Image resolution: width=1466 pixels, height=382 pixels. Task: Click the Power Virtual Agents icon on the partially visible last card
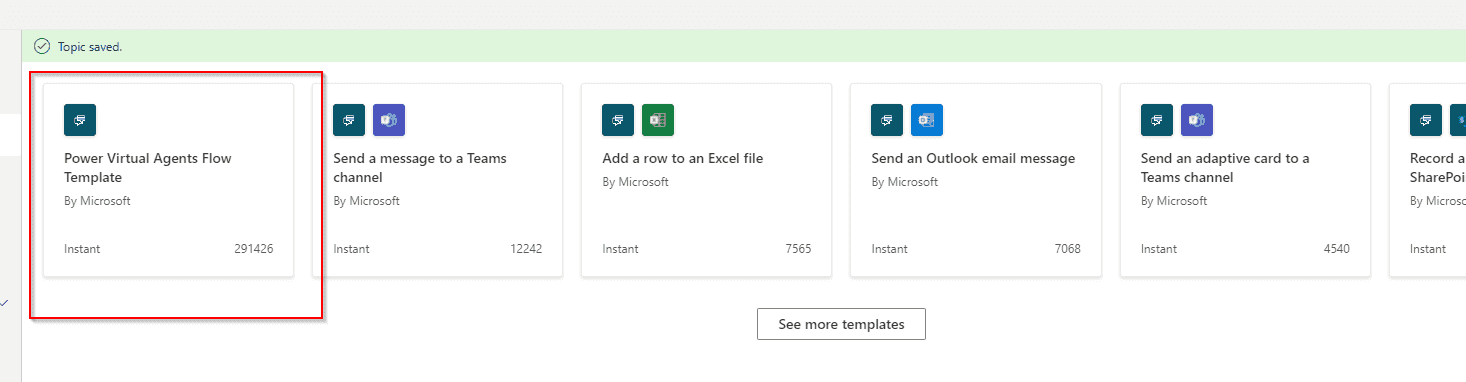pos(1426,119)
